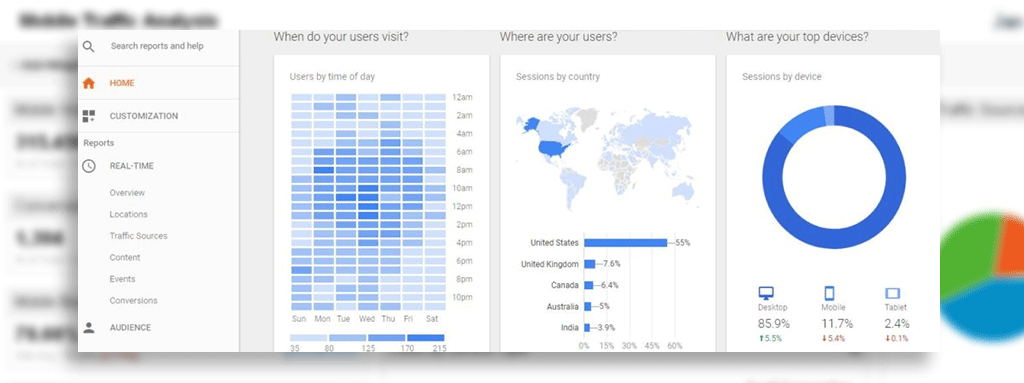The width and height of the screenshot is (1024, 383).
Task: Click the United States sessions bar
Action: coord(626,242)
